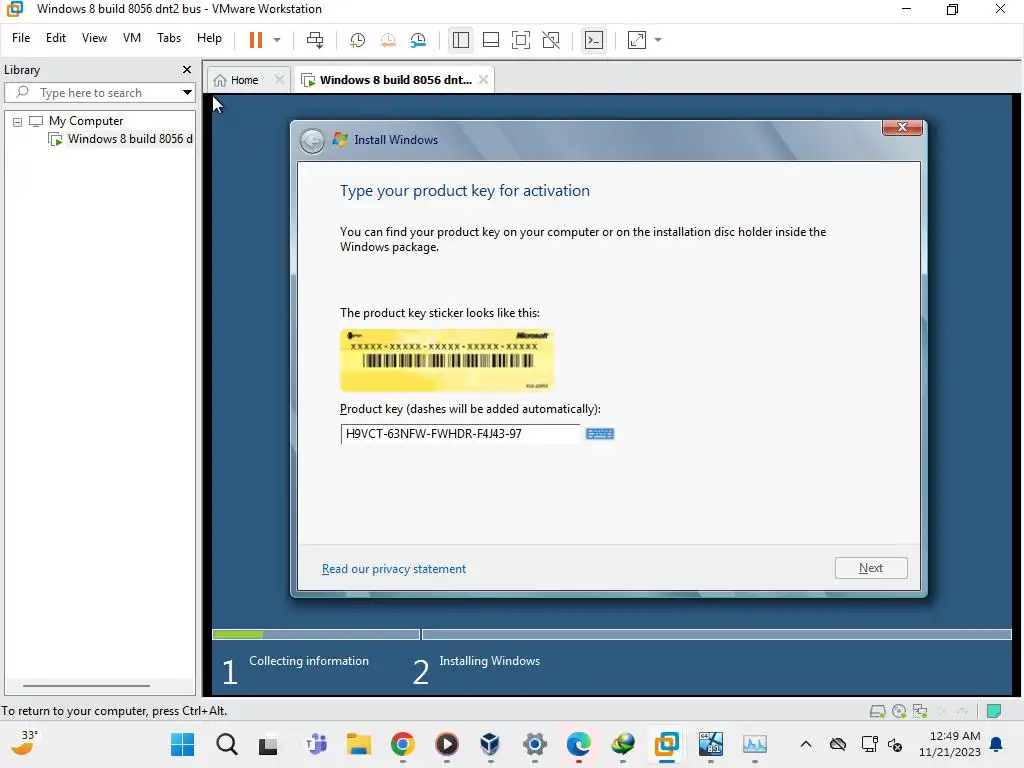Select My Computer in the Library tree

(86, 121)
